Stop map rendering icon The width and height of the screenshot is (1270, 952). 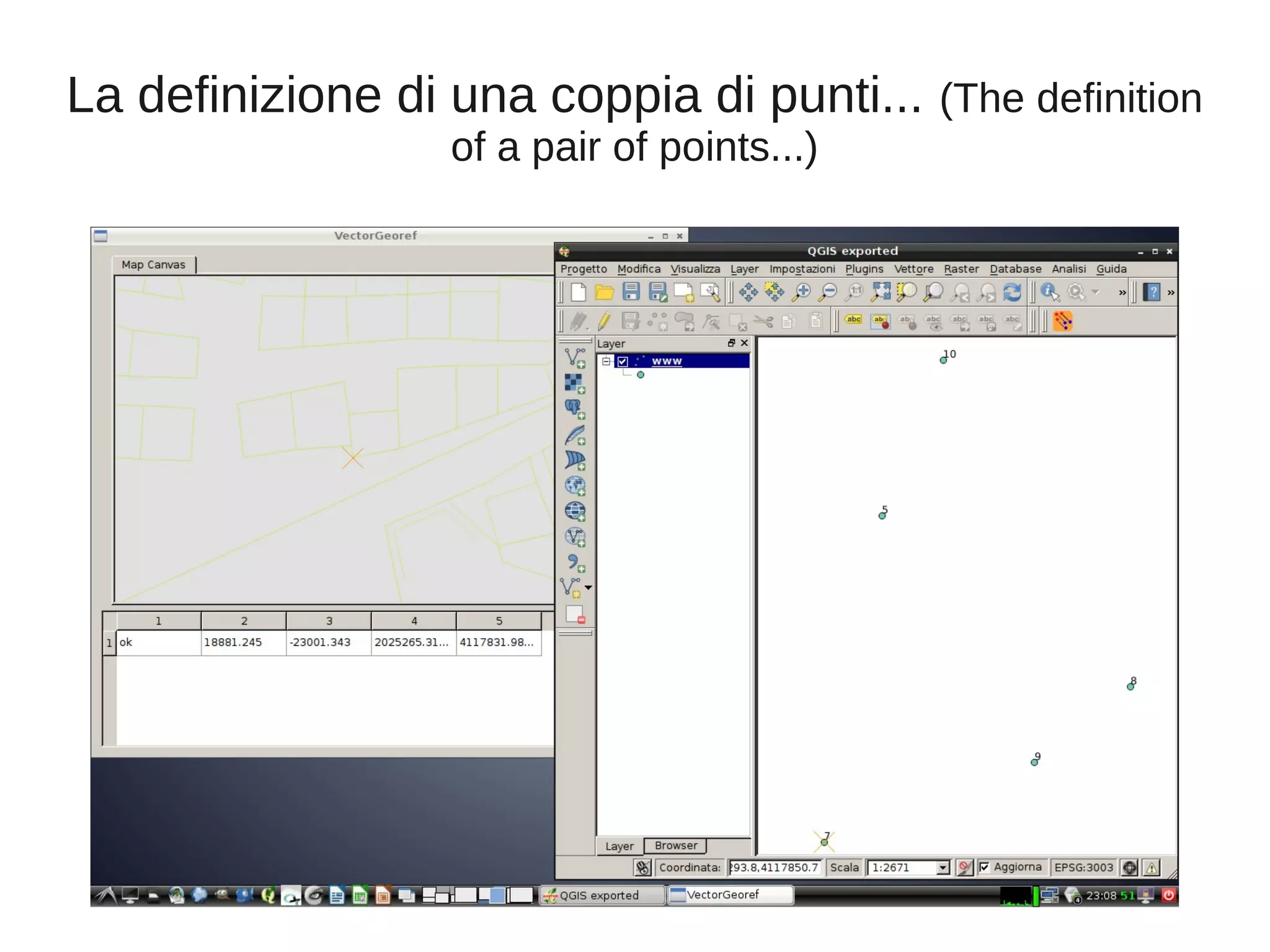(x=964, y=867)
